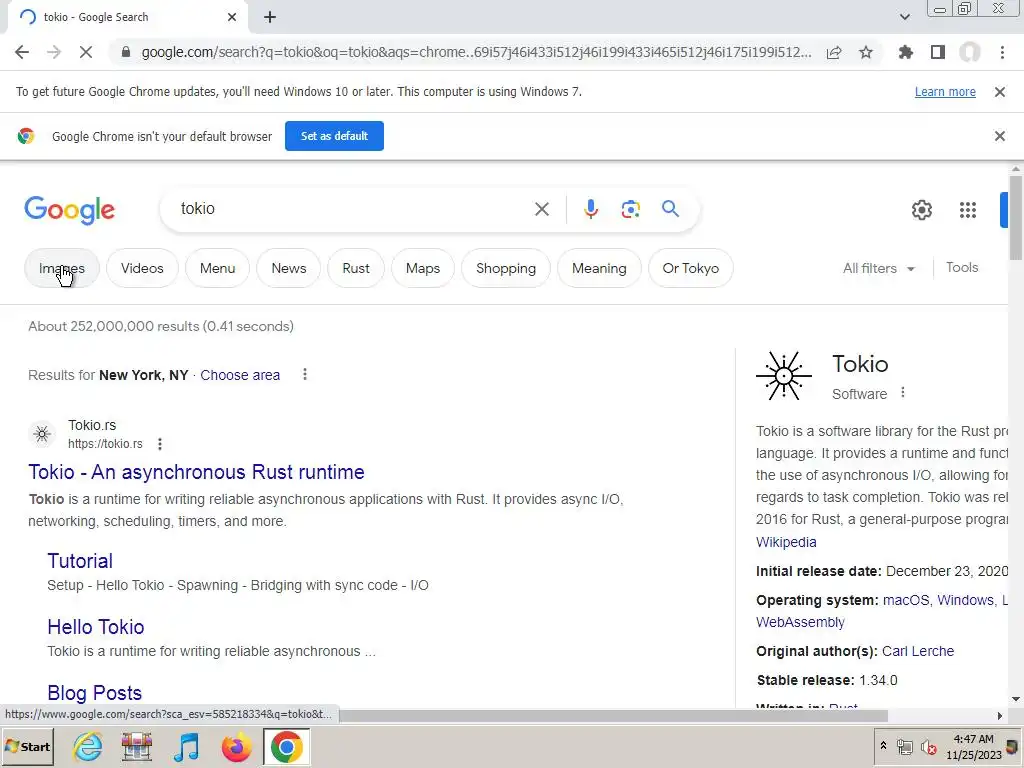Click the horizontal scrollbar thumb
This screenshot has width=1024, height=768.
tap(613, 716)
